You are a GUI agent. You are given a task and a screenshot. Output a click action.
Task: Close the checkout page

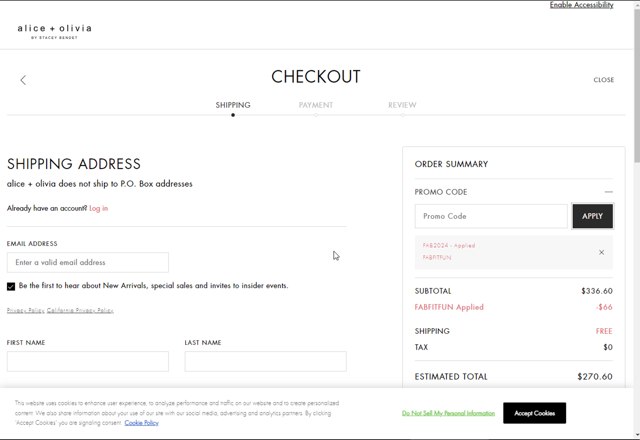pyautogui.click(x=604, y=80)
